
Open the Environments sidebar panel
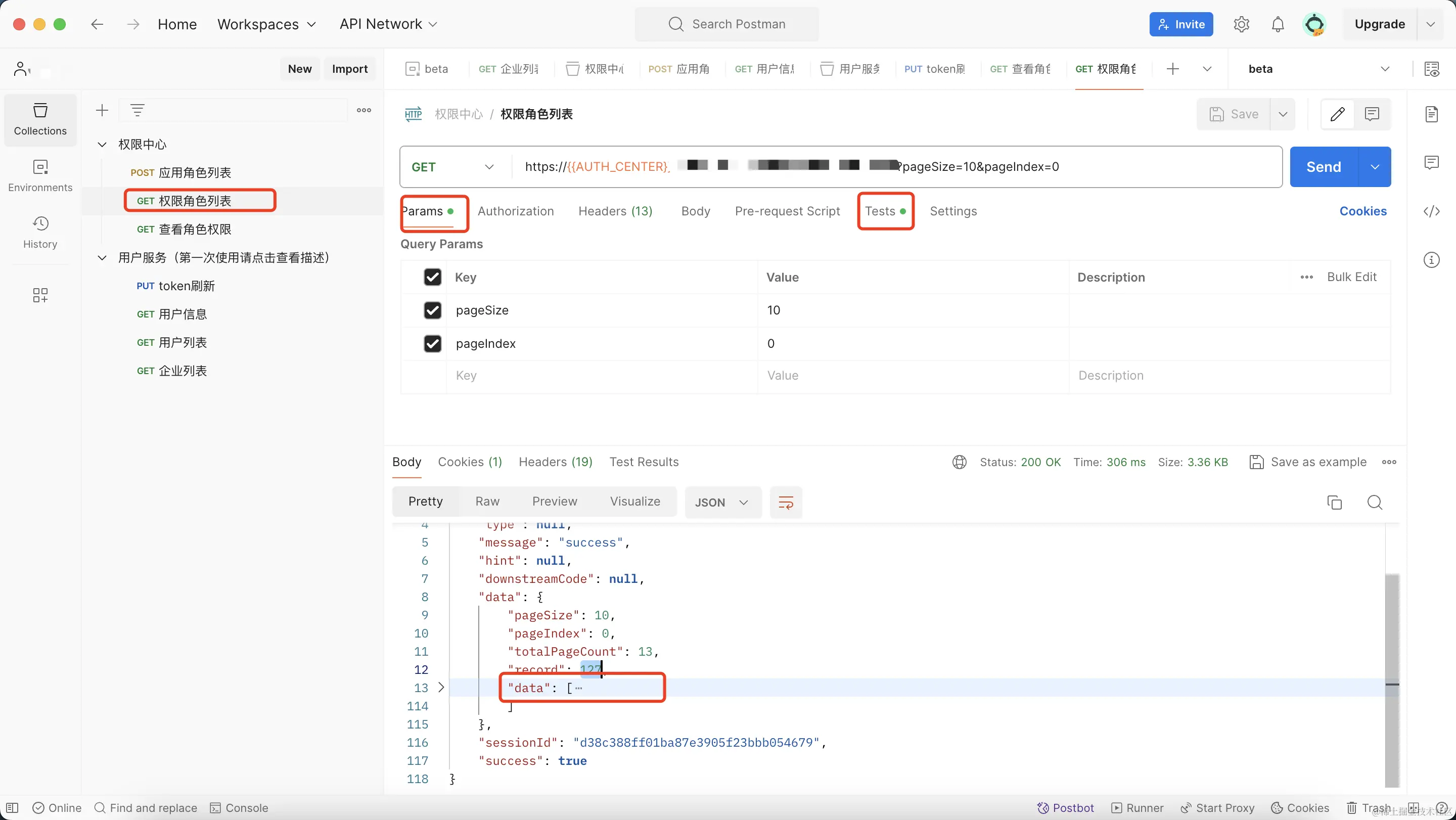pos(40,175)
